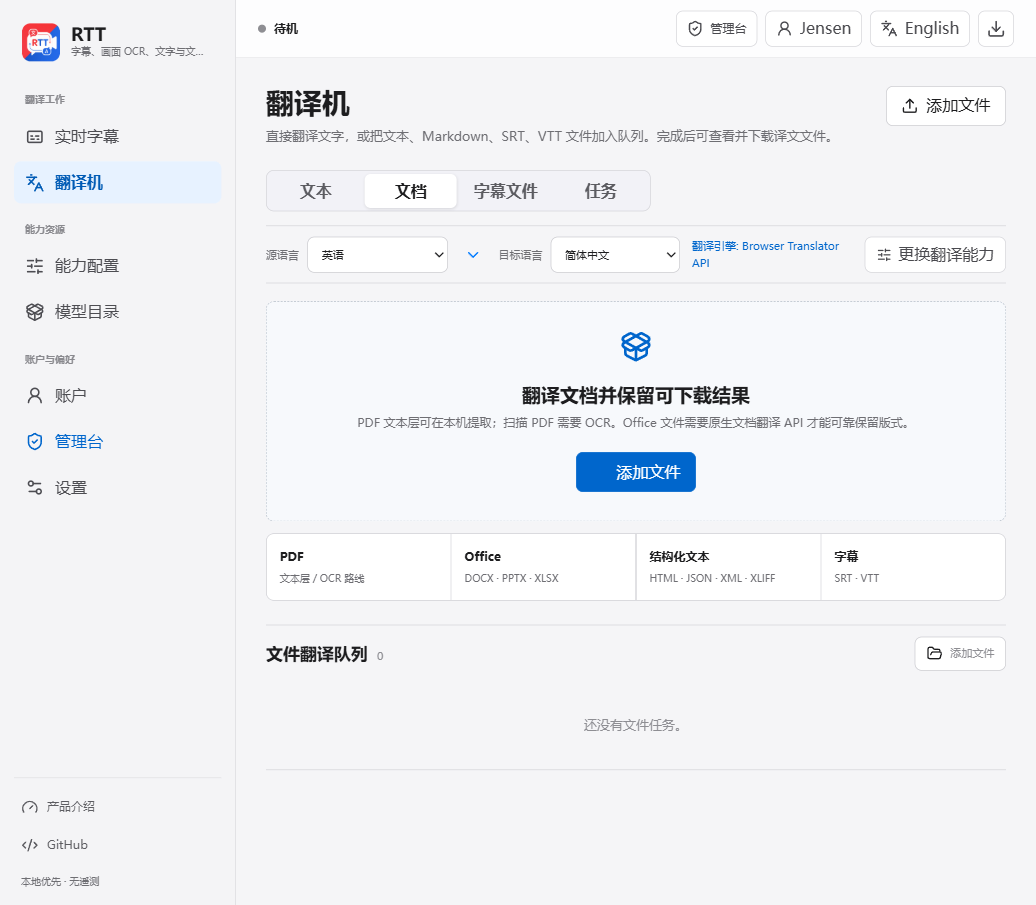Switch to the 任务 tab

(600, 191)
